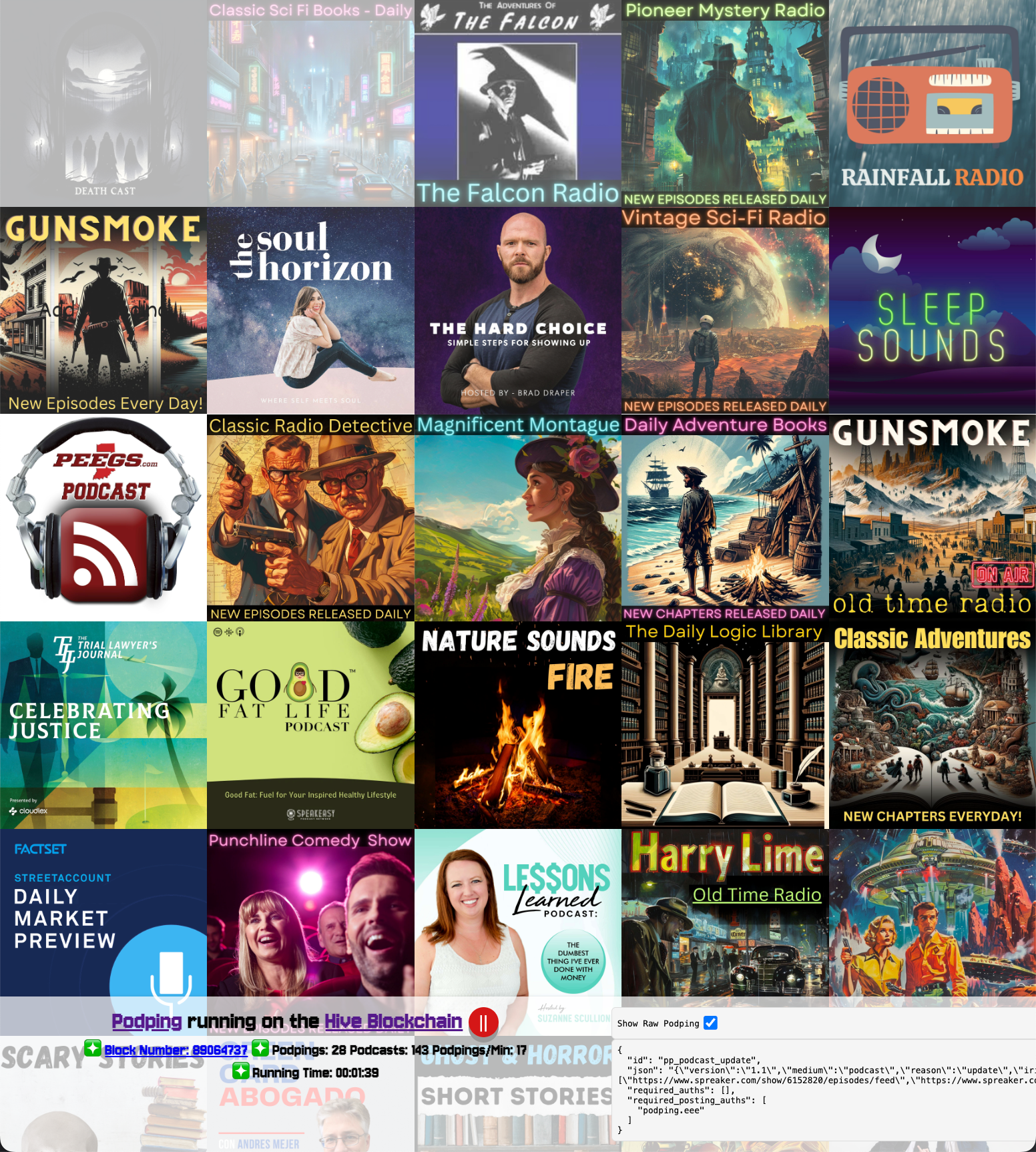Viewport: 1036px width, 1152px height.
Task: Open Pioneer Mystery Radio artwork
Action: pyautogui.click(x=725, y=103)
